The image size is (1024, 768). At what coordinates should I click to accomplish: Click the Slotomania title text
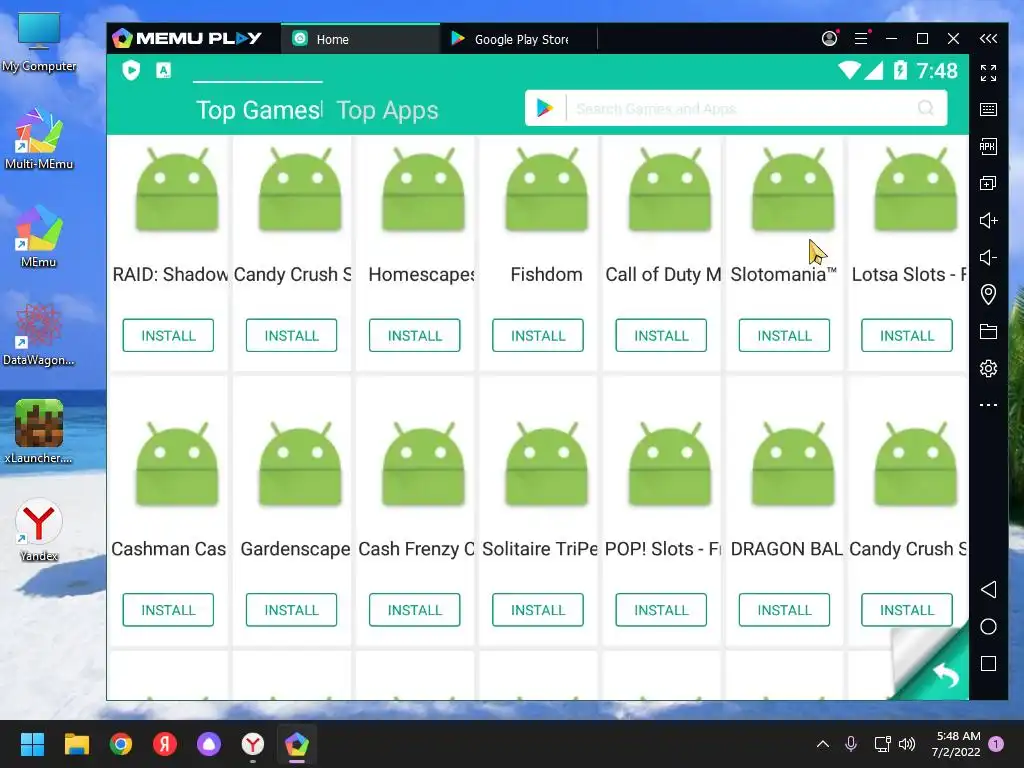tap(783, 274)
